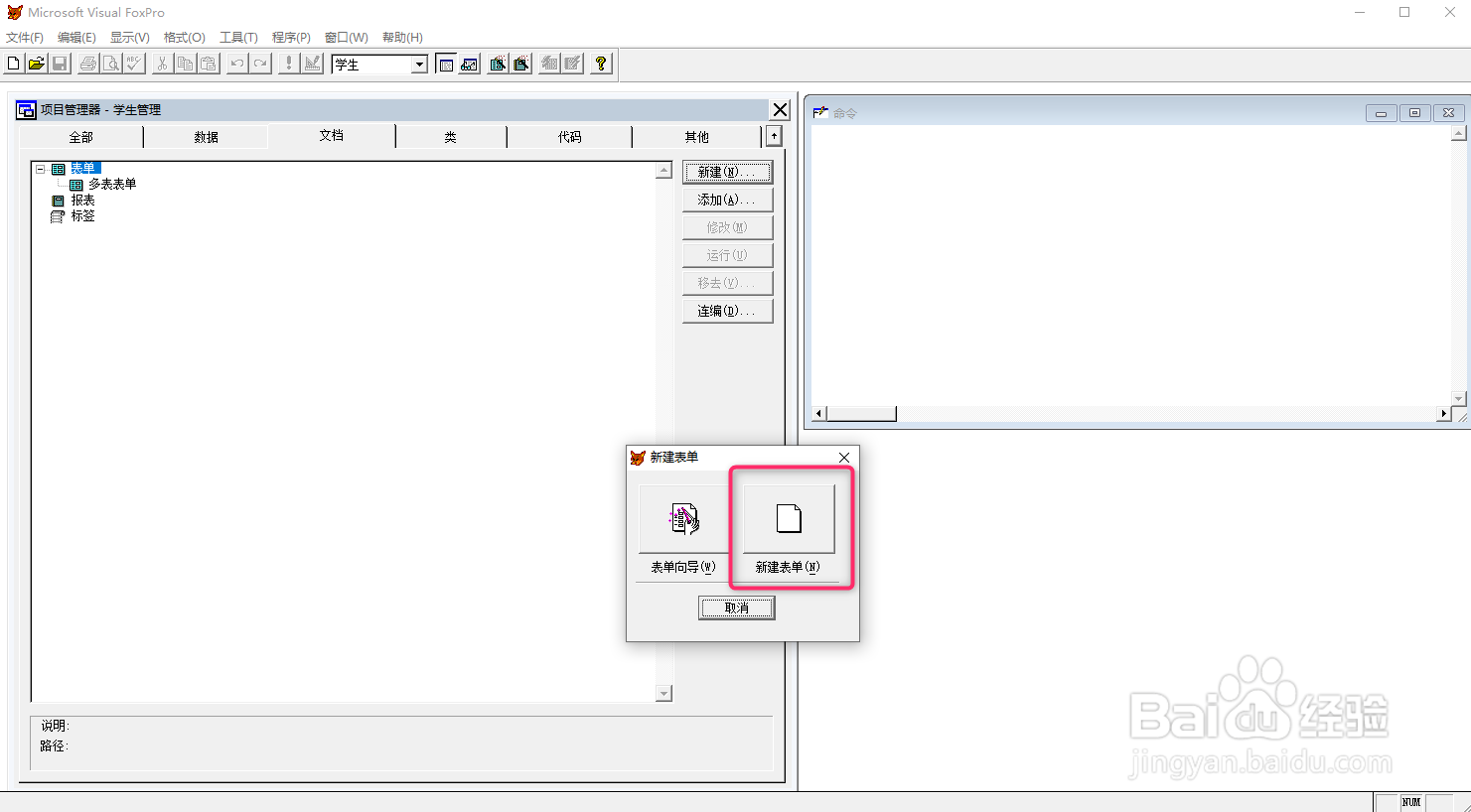1471x812 pixels.
Task: Switch to the 数据 tab
Action: coord(206,137)
